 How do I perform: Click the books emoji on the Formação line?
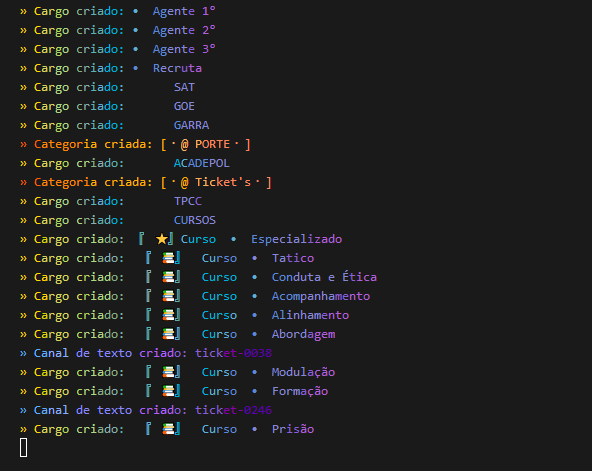coord(168,391)
